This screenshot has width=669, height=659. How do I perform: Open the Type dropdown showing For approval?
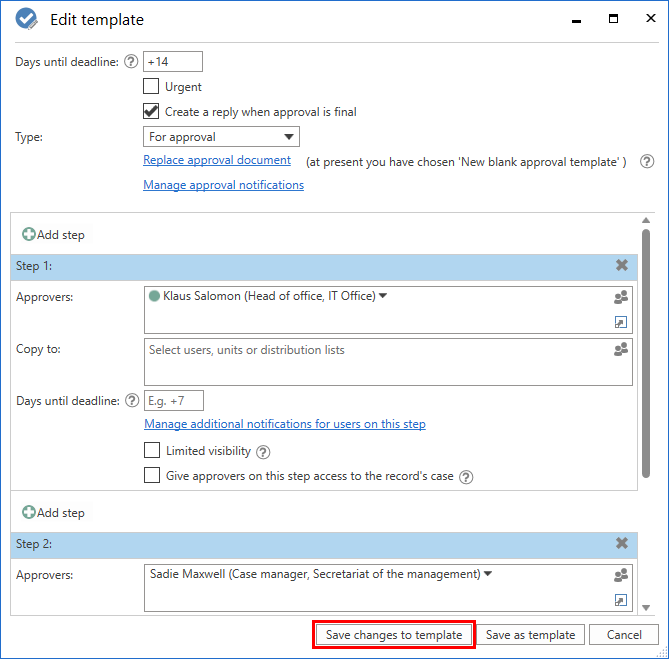pyautogui.click(x=221, y=137)
